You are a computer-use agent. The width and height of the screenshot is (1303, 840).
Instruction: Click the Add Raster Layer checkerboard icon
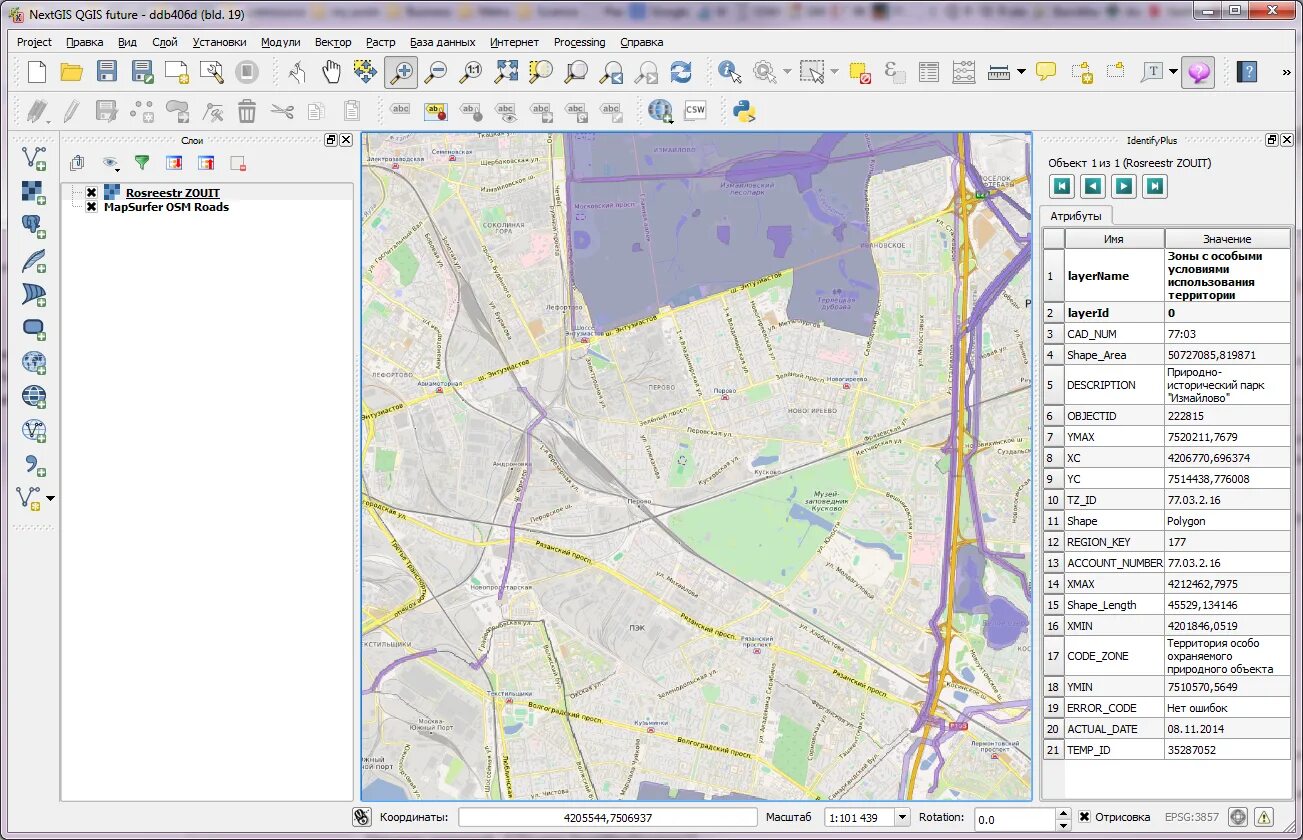(34, 192)
